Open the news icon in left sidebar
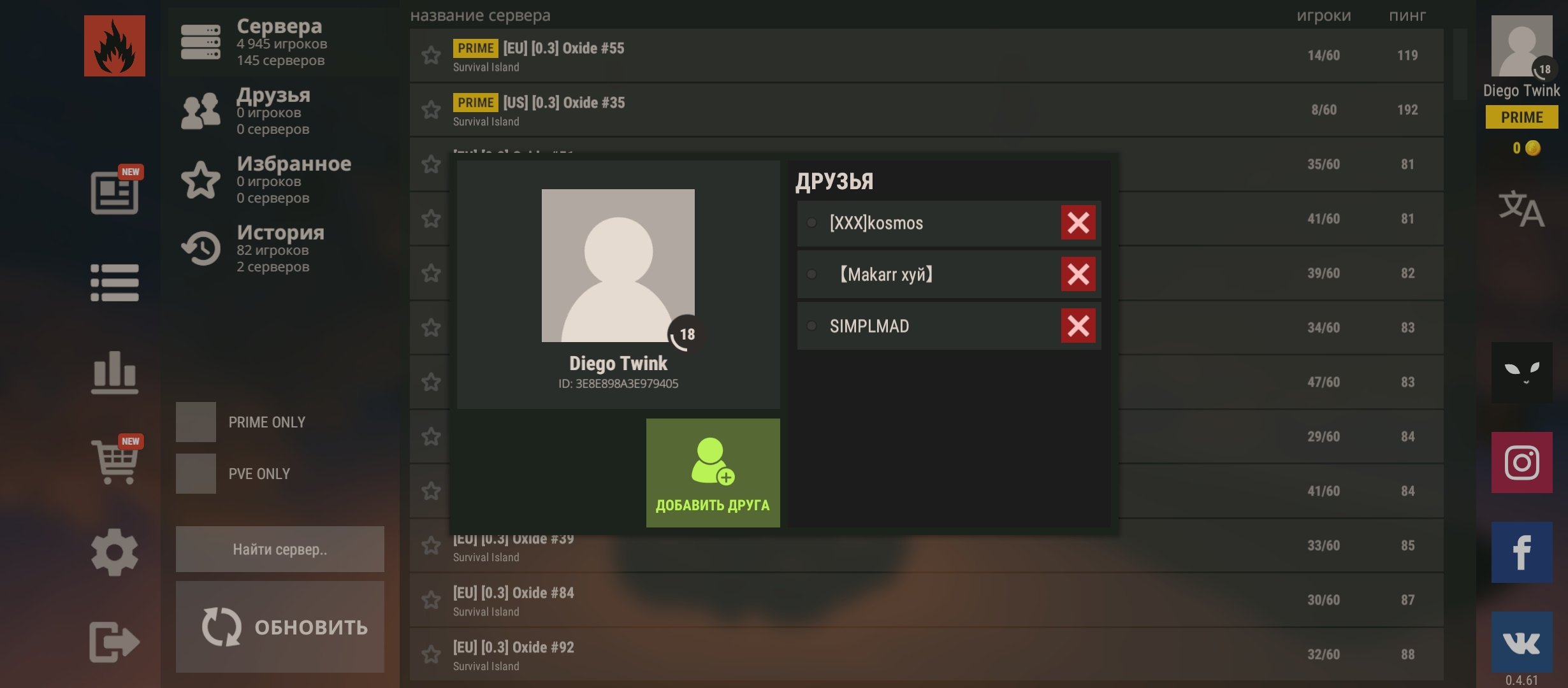This screenshot has width=1568, height=688. 115,192
